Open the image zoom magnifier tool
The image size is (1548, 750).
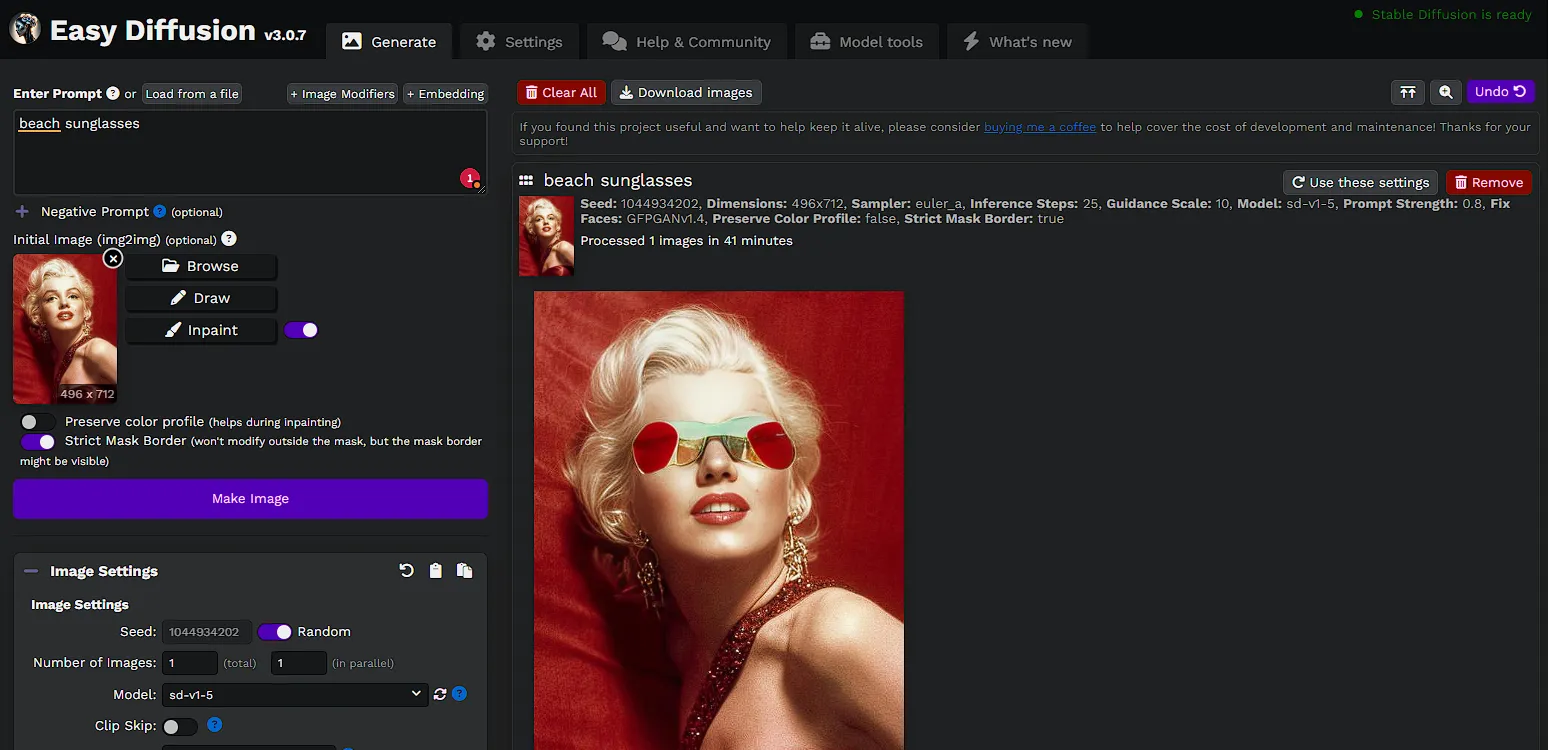[1445, 92]
